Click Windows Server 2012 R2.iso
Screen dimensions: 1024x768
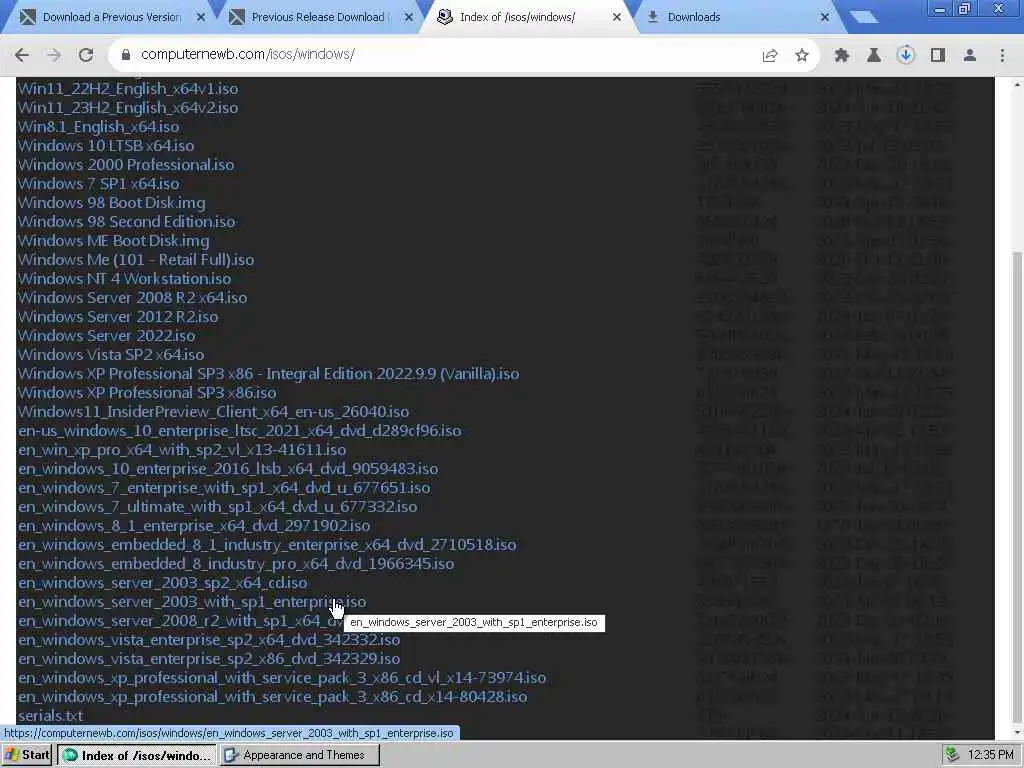tap(118, 317)
